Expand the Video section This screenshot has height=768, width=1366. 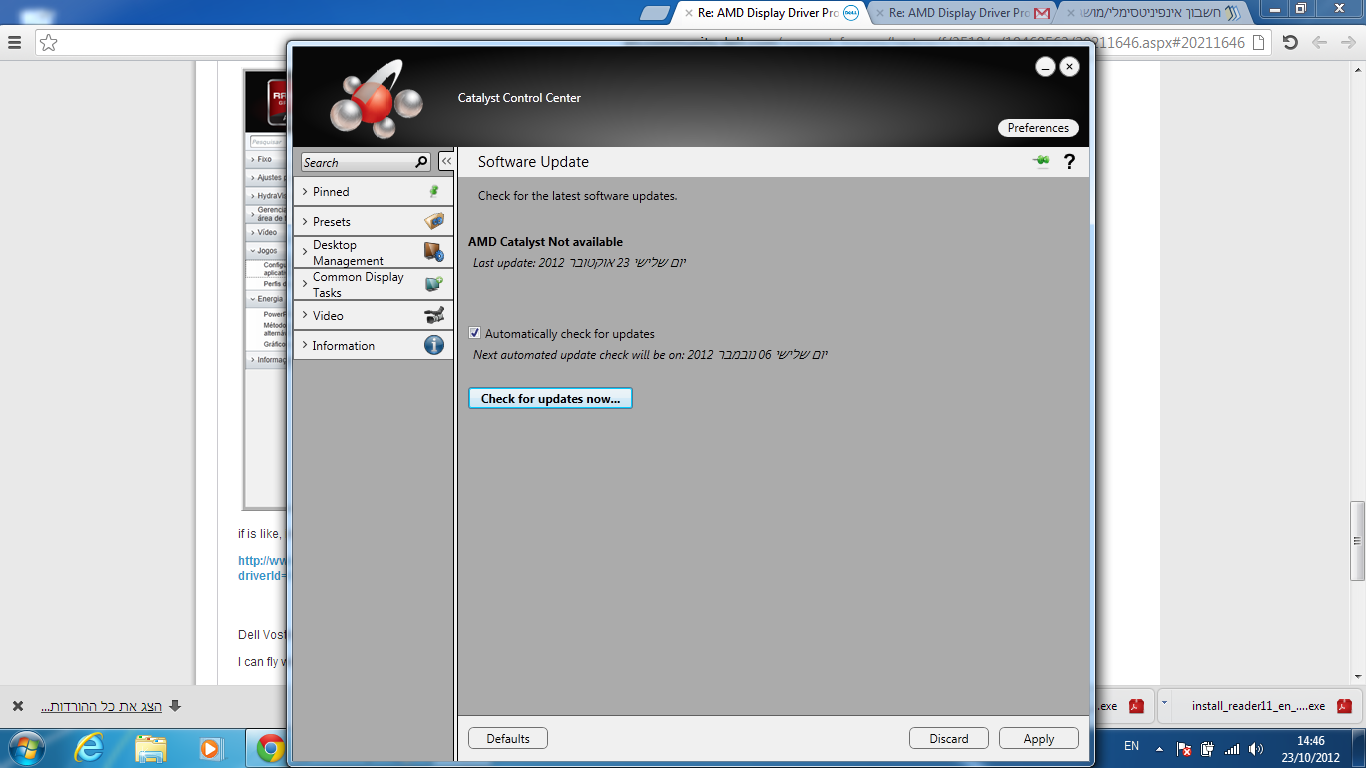point(373,315)
